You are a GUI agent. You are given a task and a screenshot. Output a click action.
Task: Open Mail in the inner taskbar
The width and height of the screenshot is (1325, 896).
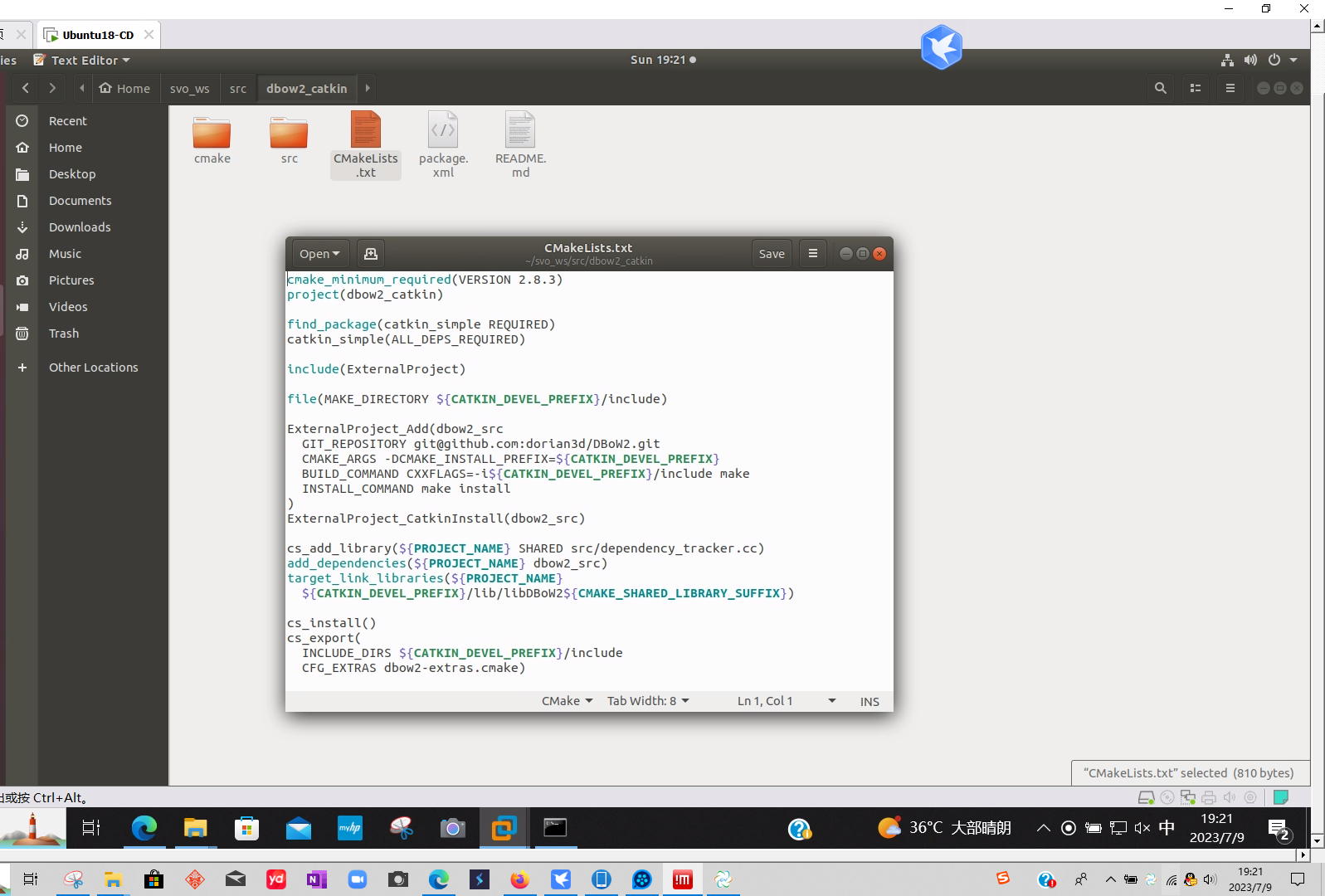click(x=299, y=828)
